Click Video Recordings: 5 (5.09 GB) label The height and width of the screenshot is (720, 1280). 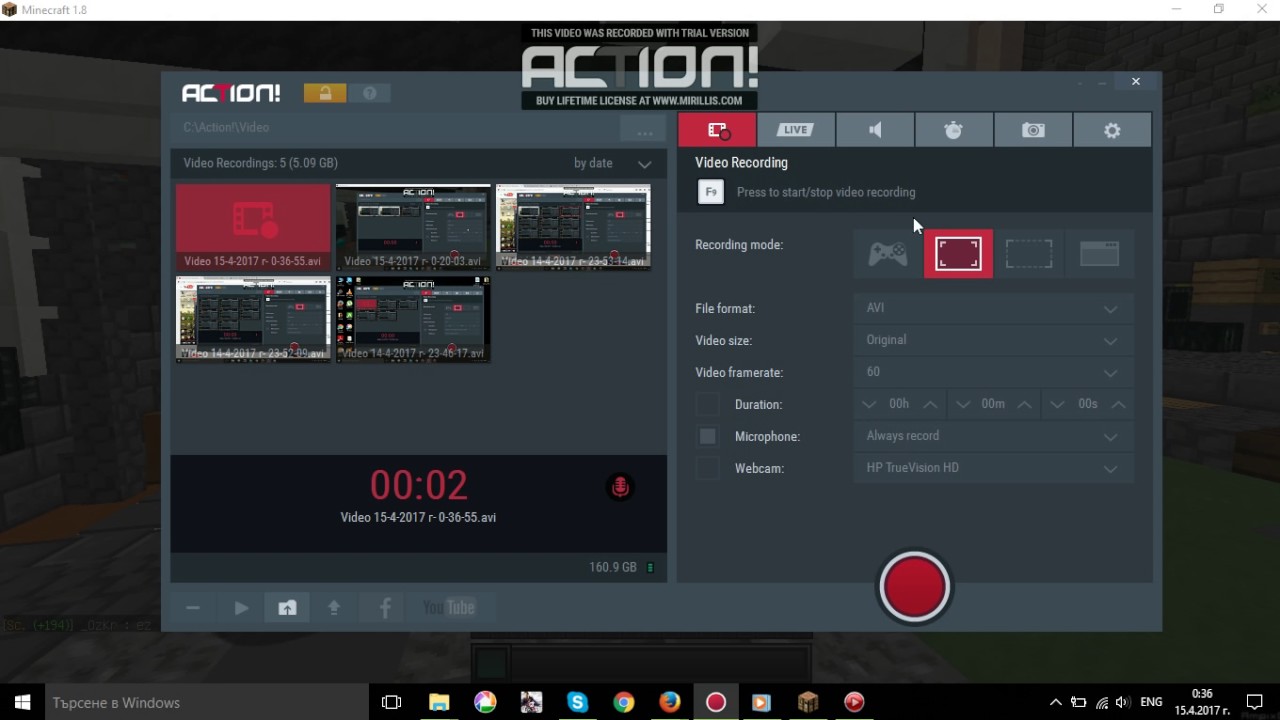pyautogui.click(x=261, y=163)
